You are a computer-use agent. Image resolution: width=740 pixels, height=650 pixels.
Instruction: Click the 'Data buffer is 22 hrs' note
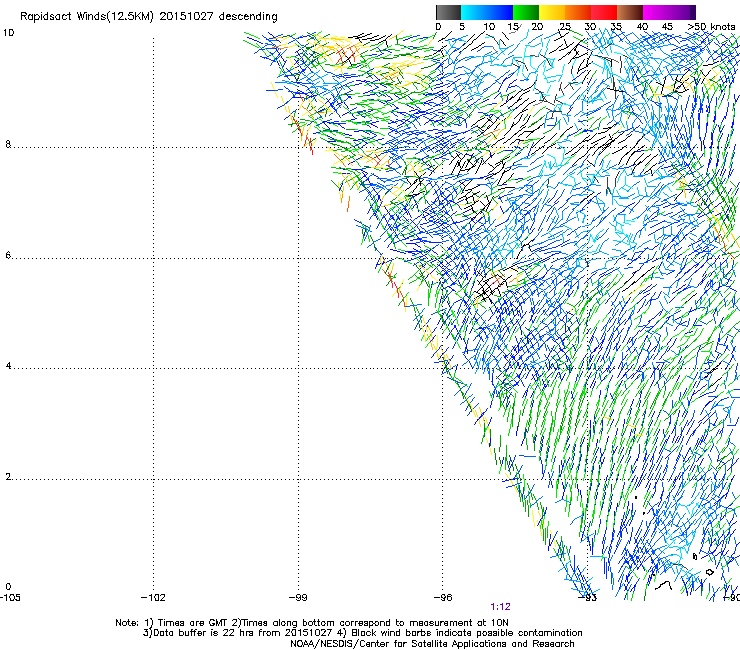362,633
